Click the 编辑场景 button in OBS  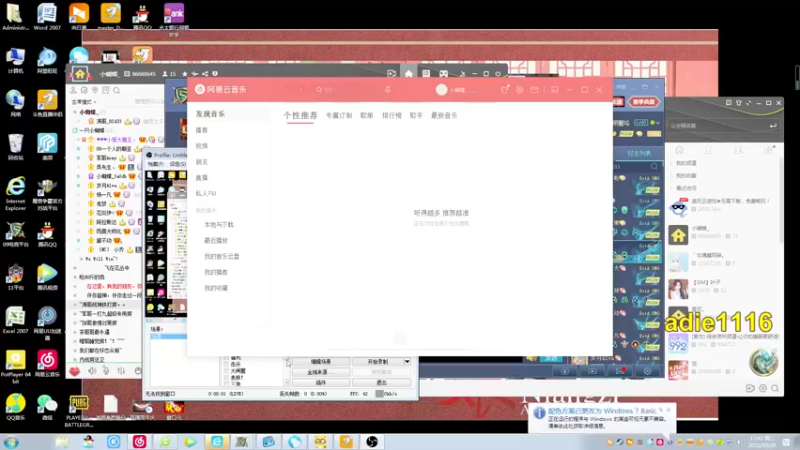pos(321,361)
